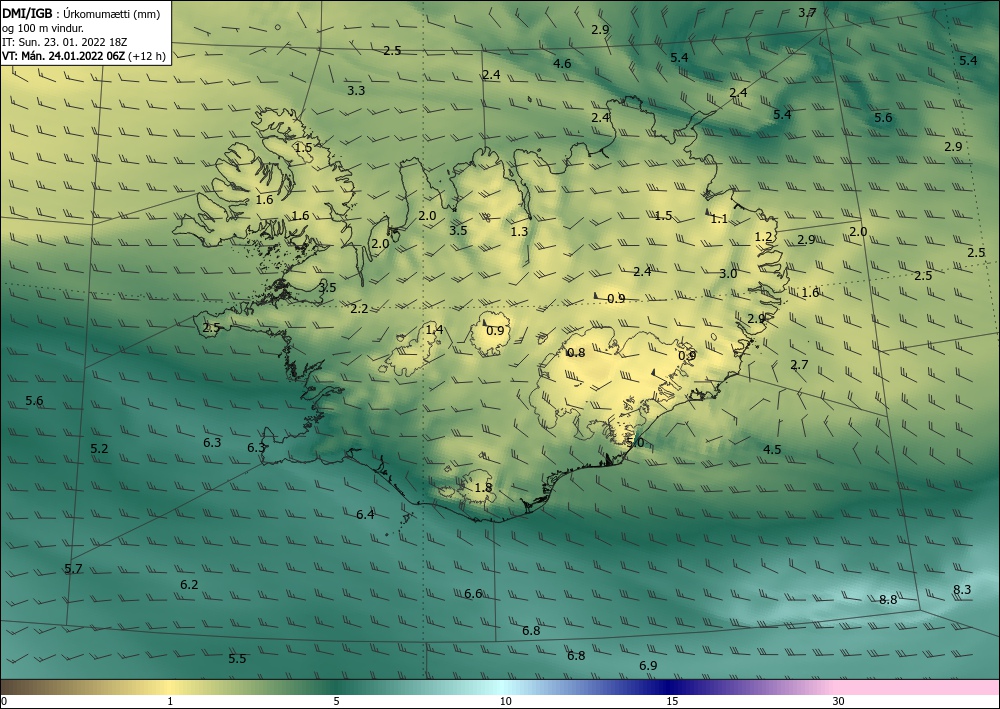Click the 4.6 precipitation value
Image resolution: width=1000 pixels, height=709 pixels.
click(x=562, y=63)
